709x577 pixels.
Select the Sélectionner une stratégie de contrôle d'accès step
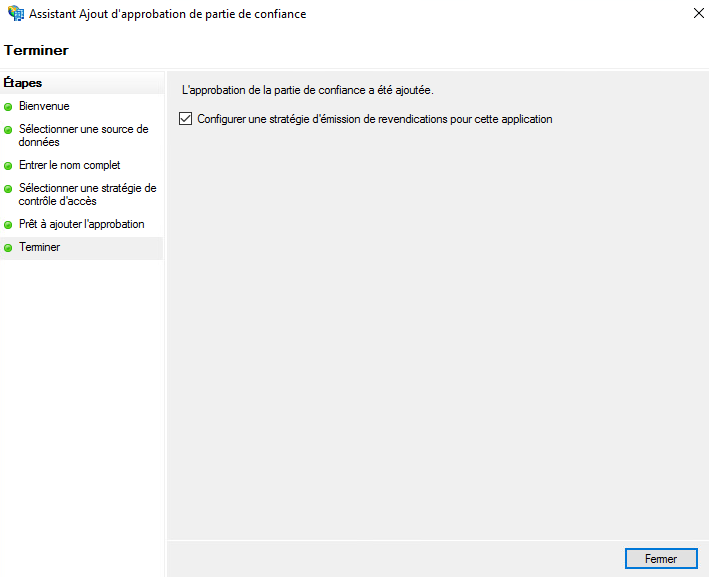point(87,194)
